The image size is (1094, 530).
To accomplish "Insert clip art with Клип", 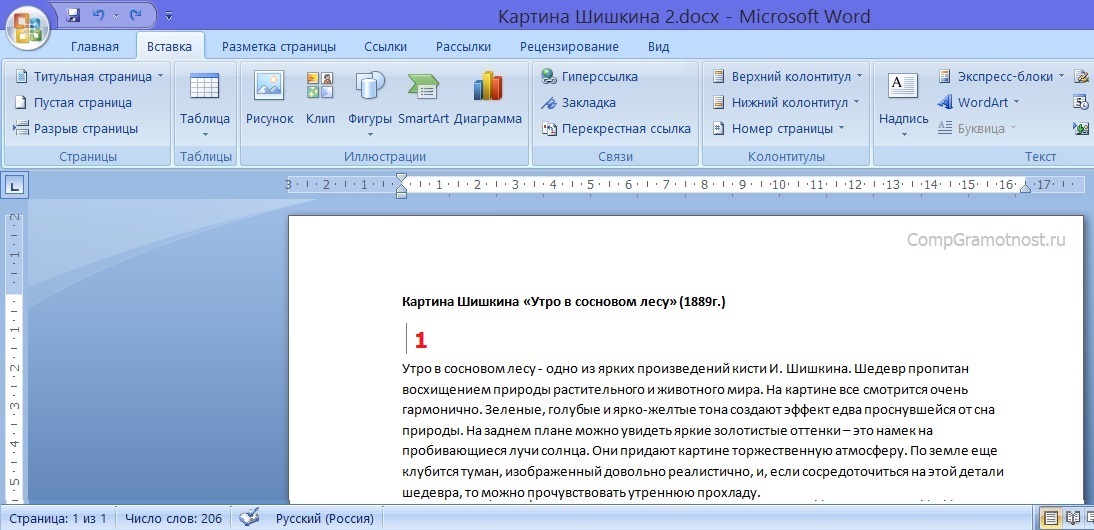I will coord(320,99).
